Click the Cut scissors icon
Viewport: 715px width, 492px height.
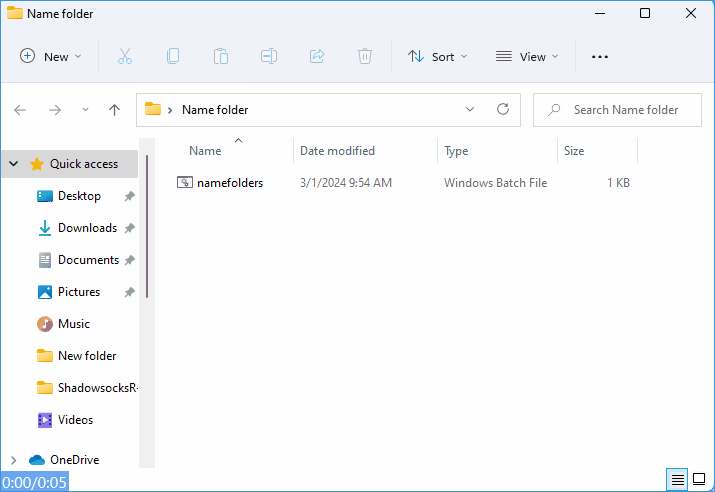click(x=124, y=57)
